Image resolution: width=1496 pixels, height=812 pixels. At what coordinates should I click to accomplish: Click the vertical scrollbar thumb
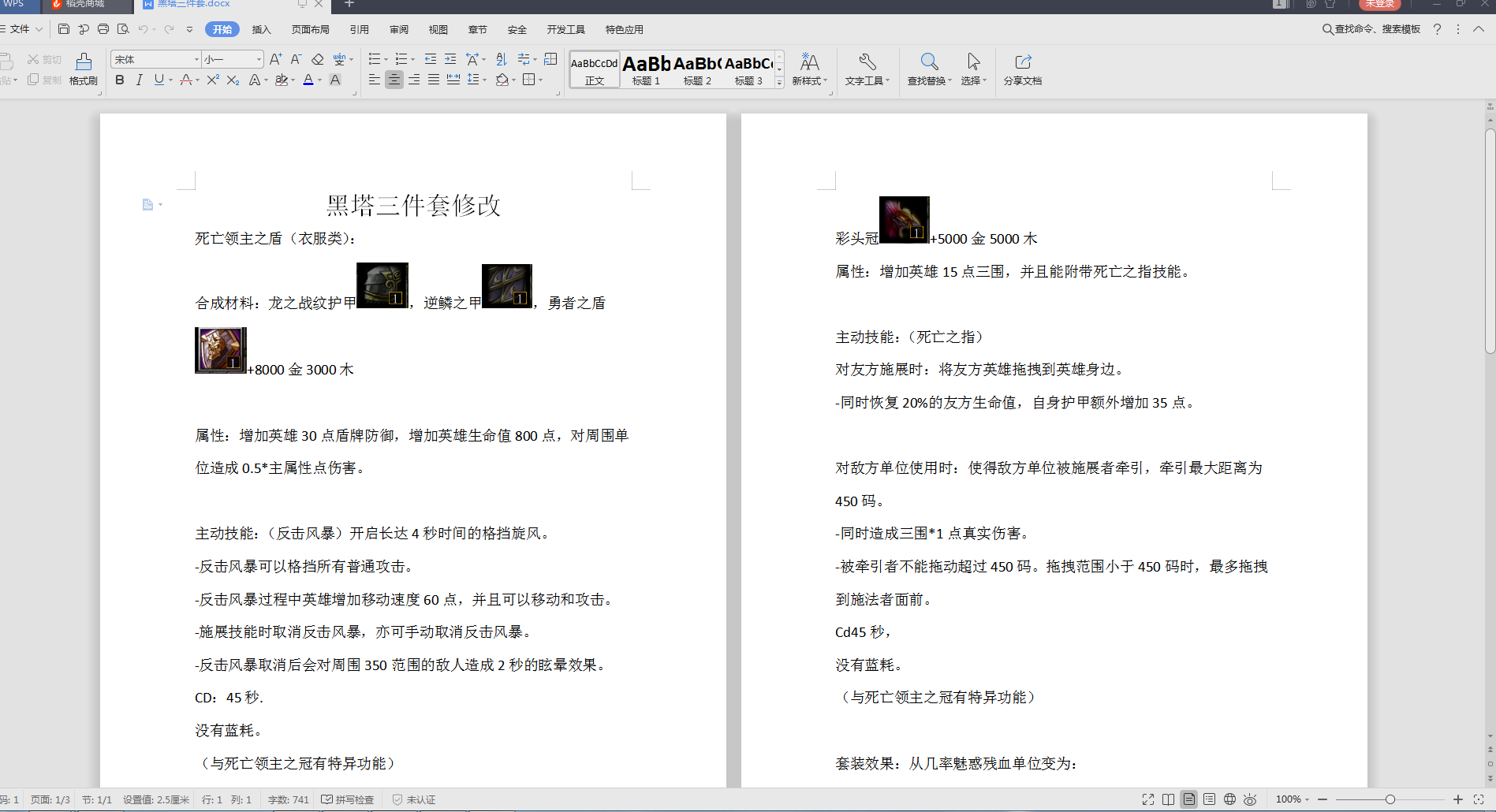point(1490,241)
